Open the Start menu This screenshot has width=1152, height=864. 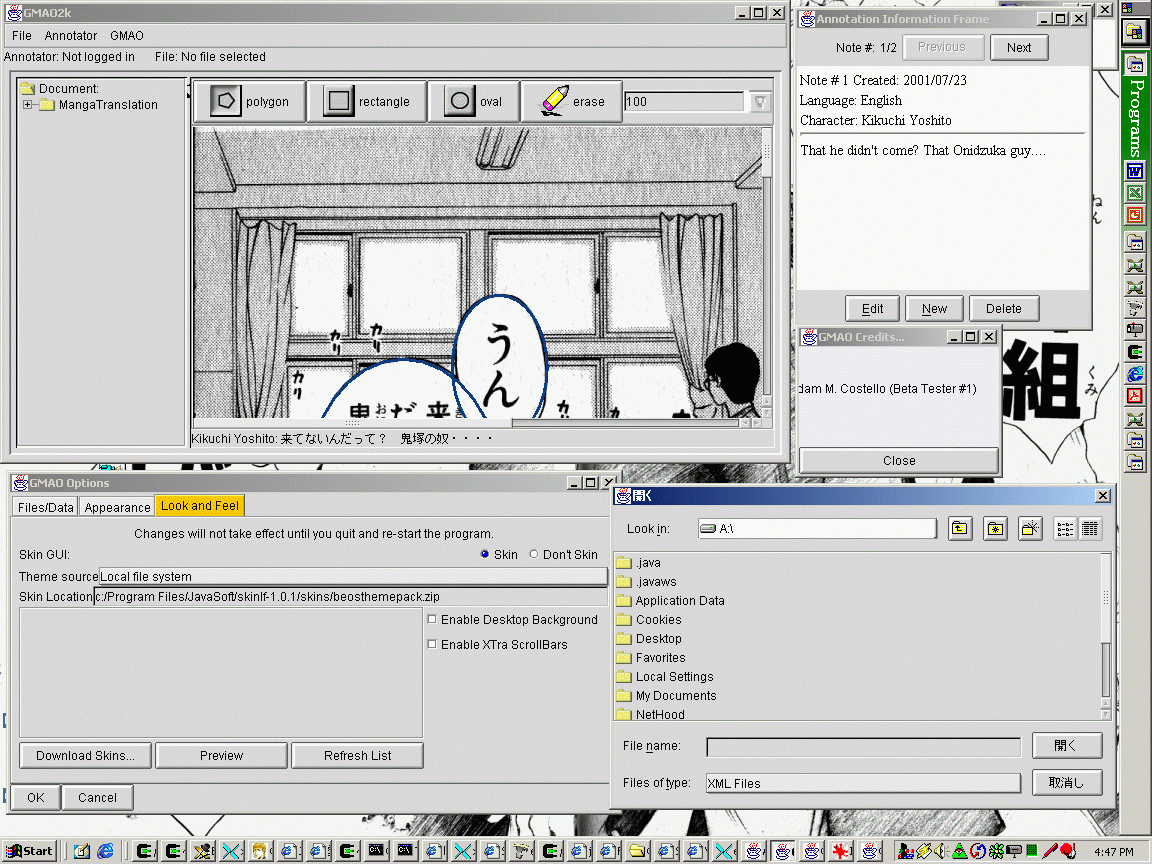30,851
